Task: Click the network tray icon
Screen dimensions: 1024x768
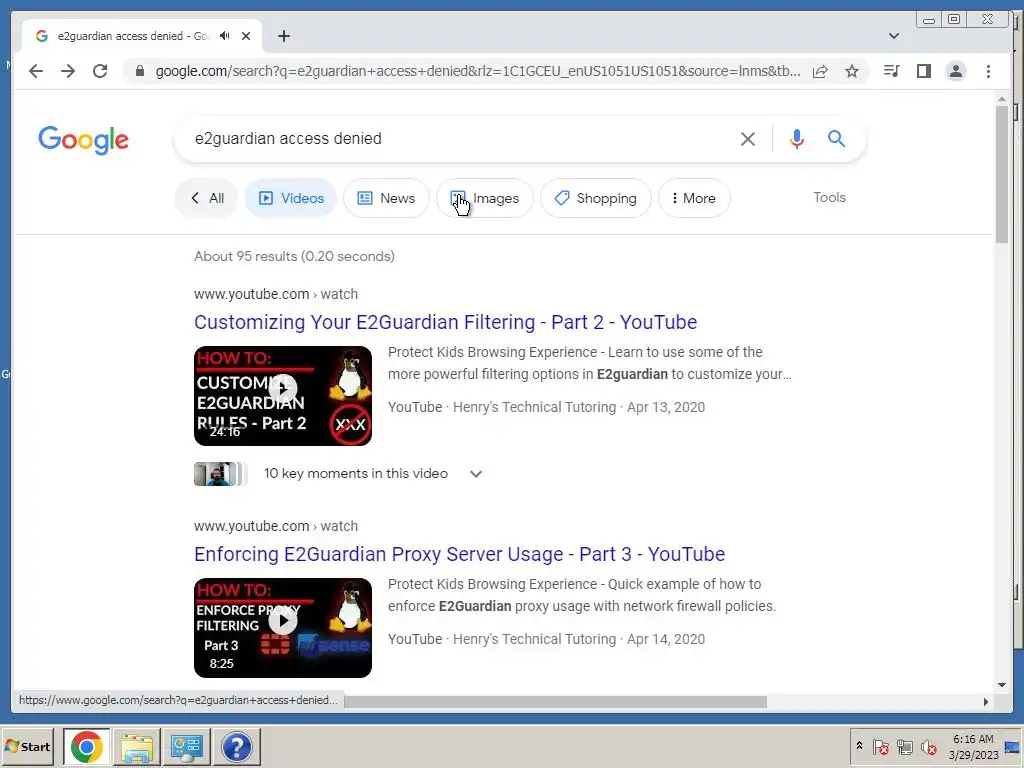Action: click(x=904, y=746)
